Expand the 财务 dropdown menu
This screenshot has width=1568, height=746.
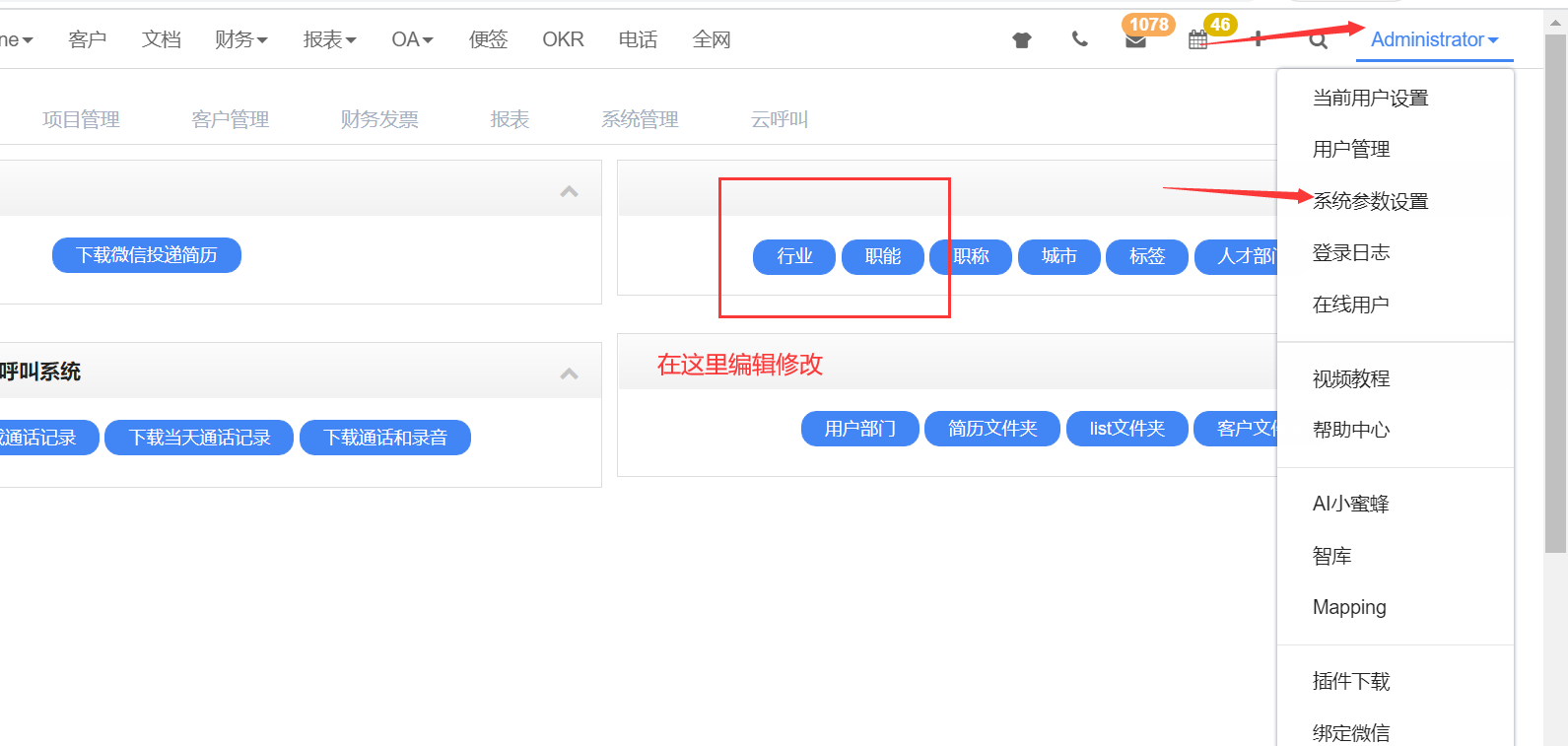(241, 39)
